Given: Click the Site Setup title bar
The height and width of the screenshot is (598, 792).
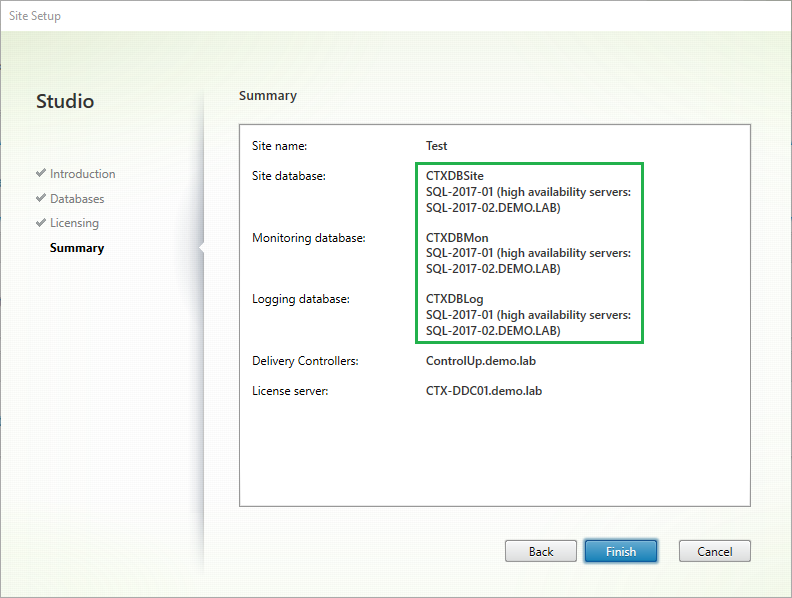Looking at the screenshot, I should (396, 17).
